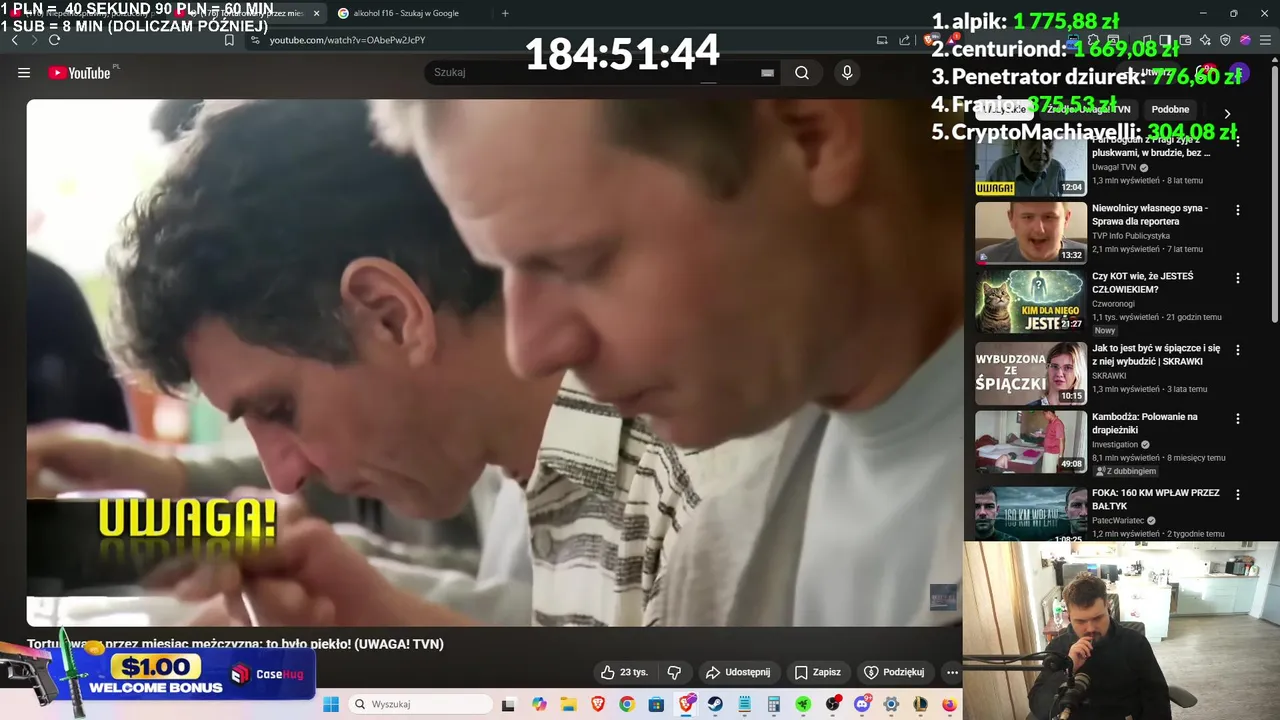Image resolution: width=1280 pixels, height=720 pixels.
Task: Click the YouTube search magnifier button
Action: [x=802, y=72]
